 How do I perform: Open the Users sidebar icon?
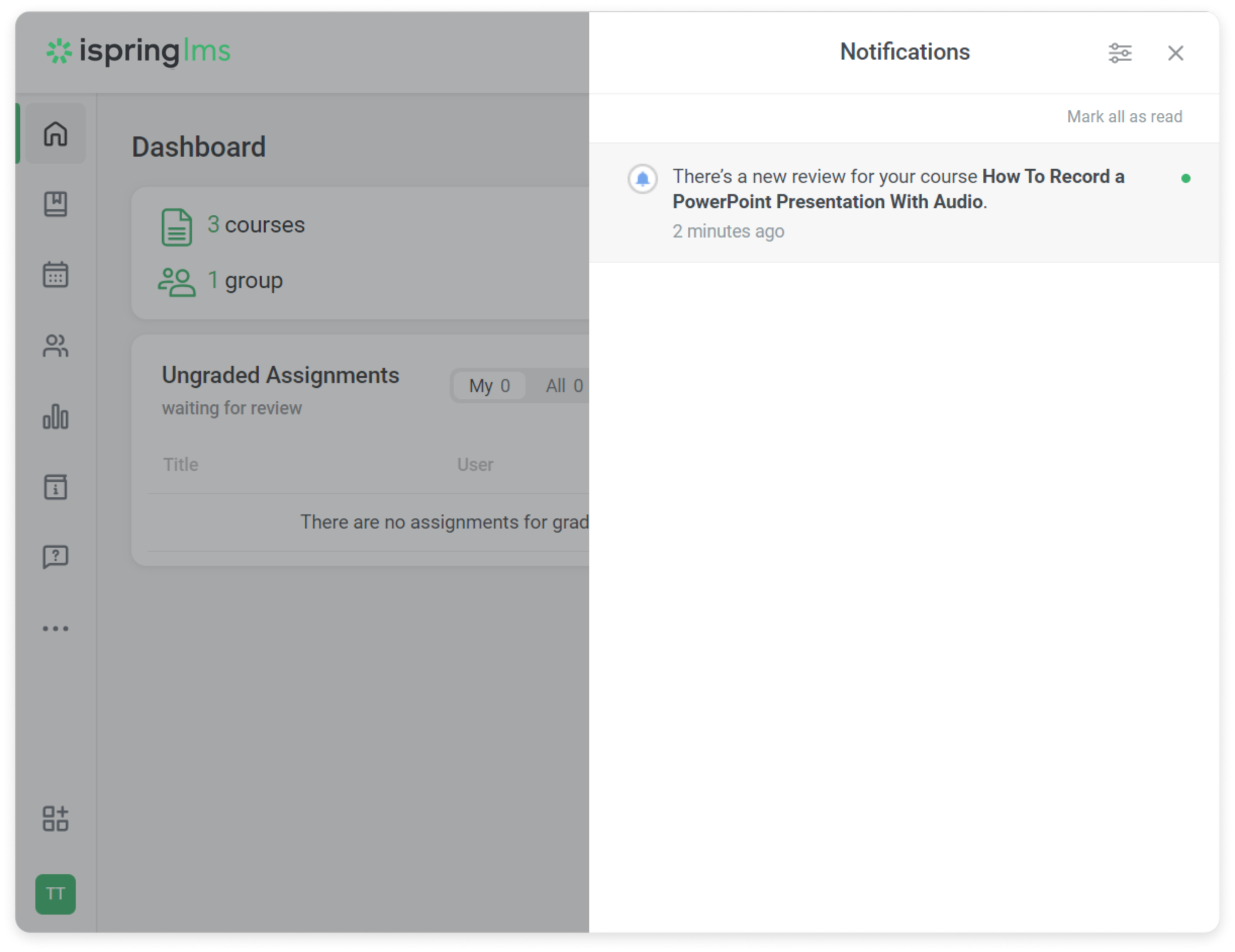[x=56, y=346]
